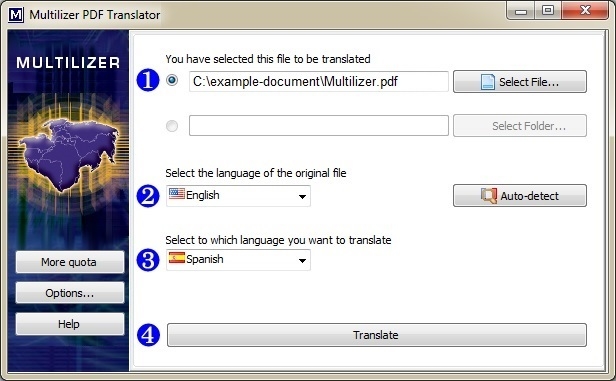Click the file path field with Multilizer.pdf
616x381 pixels.
click(x=319, y=82)
